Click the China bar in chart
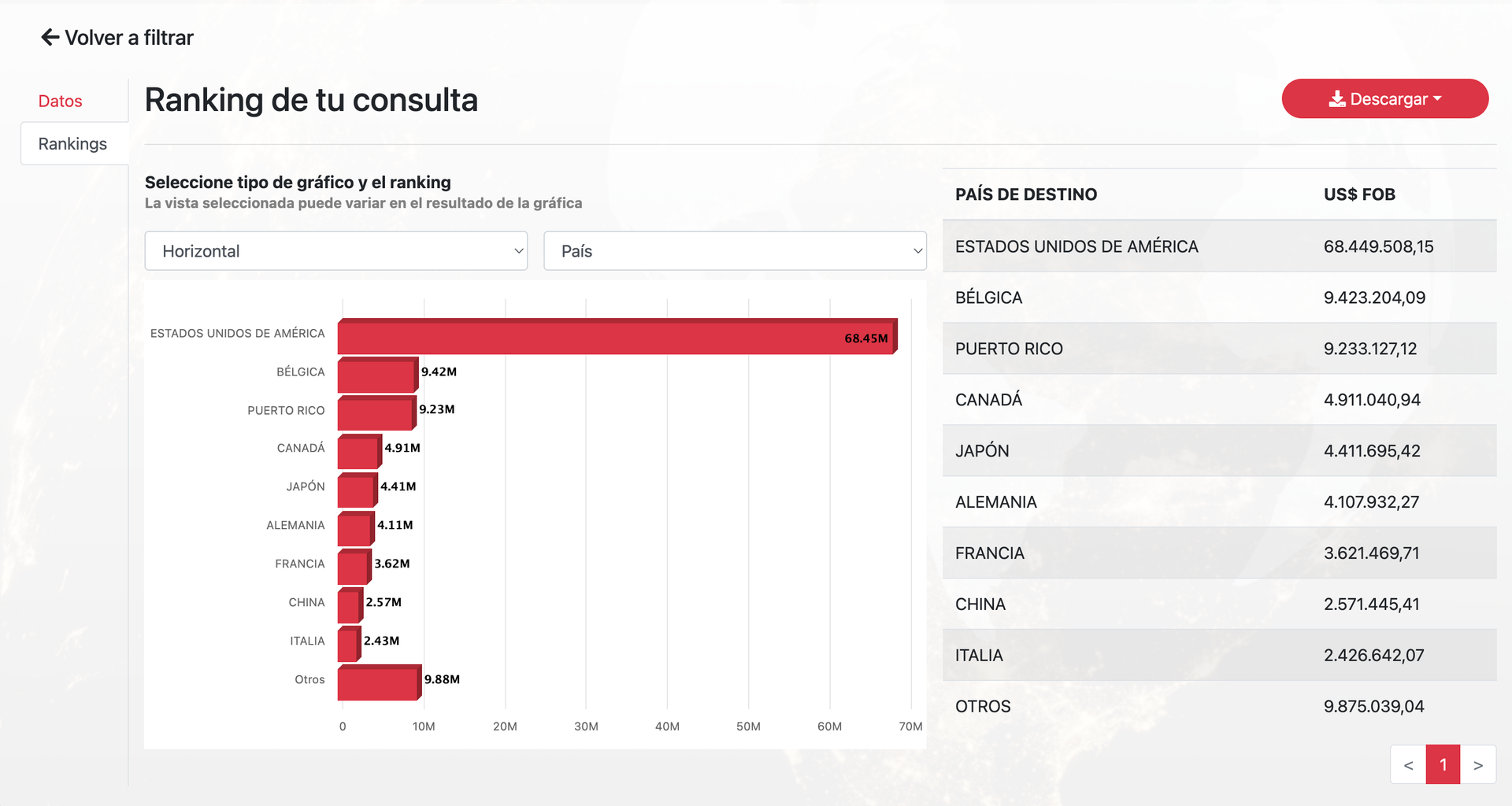The width and height of the screenshot is (1512, 806). 350,605
